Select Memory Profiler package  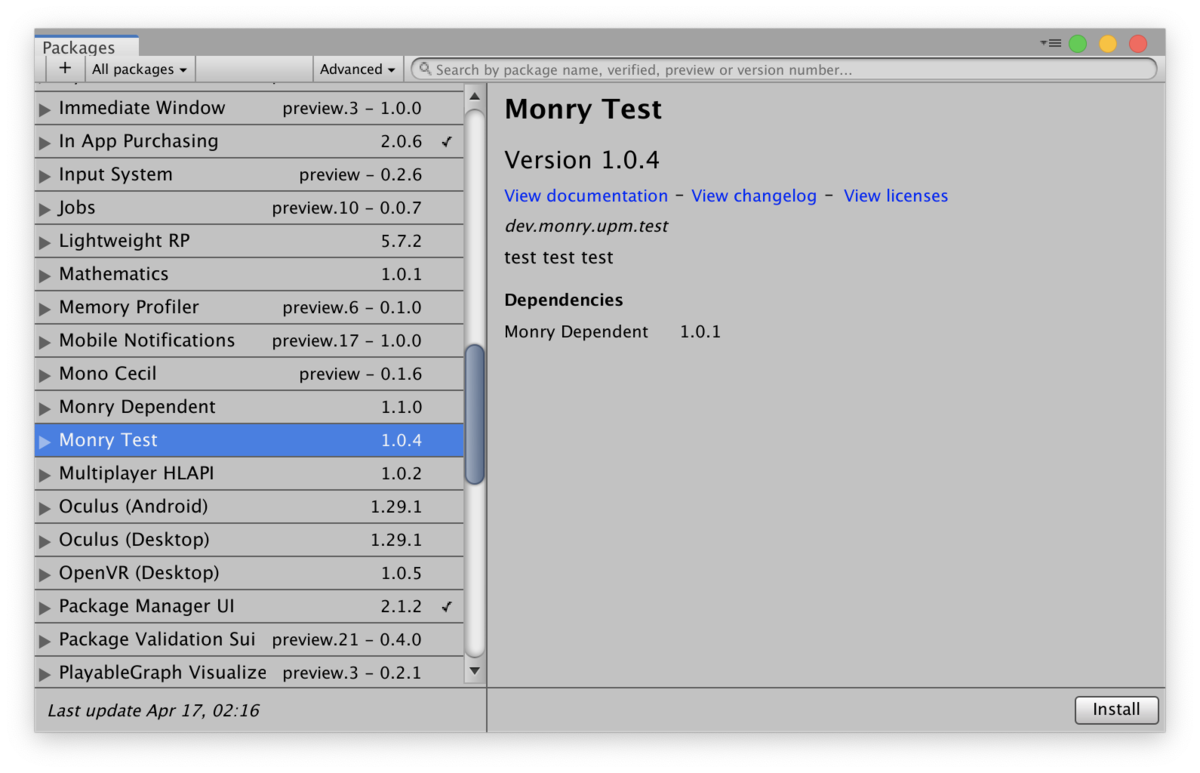[x=249, y=307]
